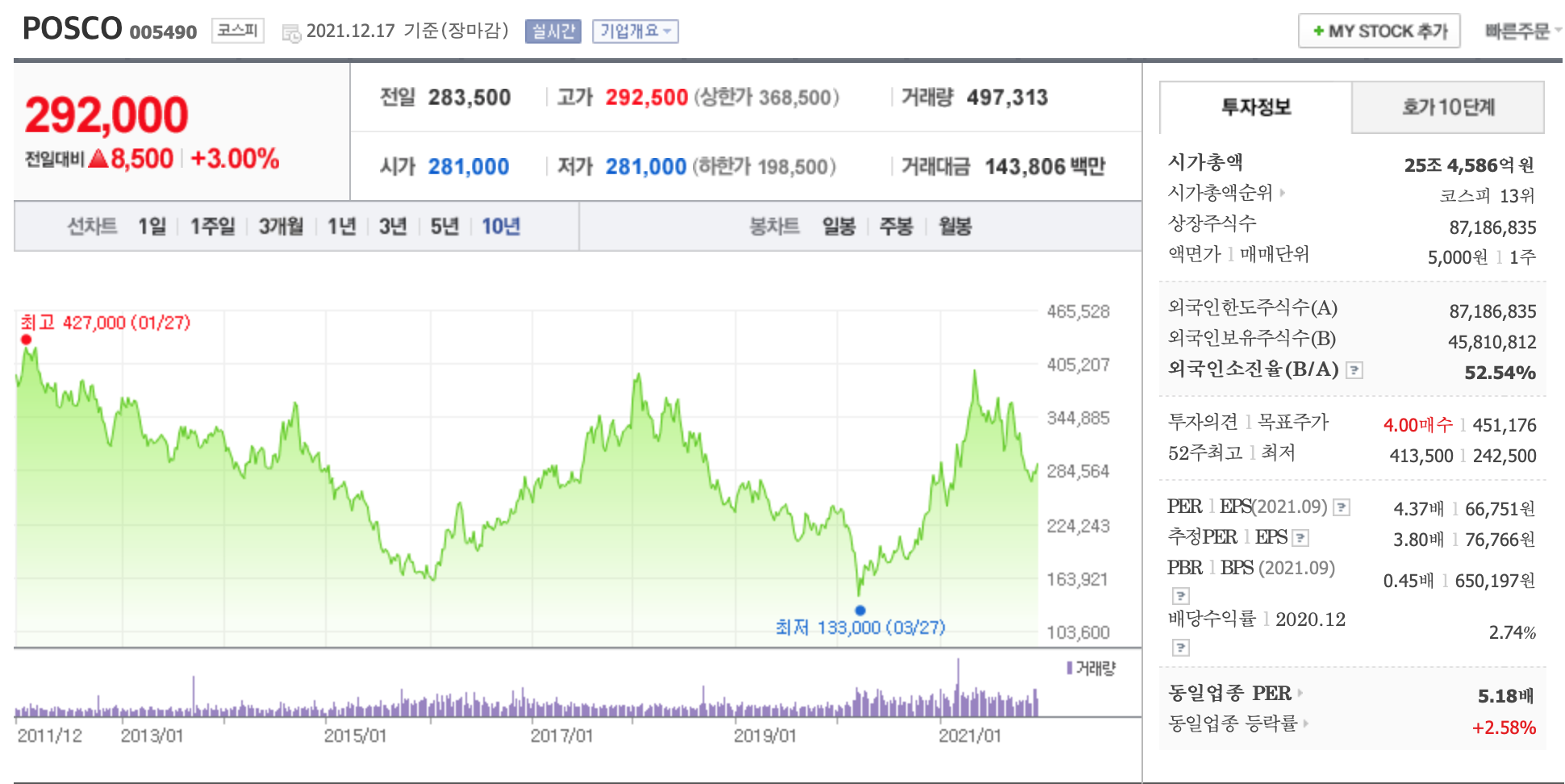
Task: Click the dividend yield 2.74%
Action: (x=1513, y=632)
